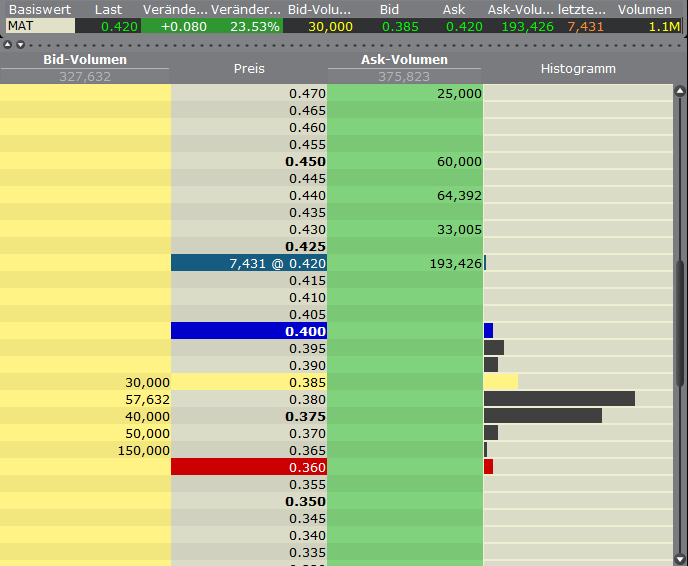Click bid price 0.385 in quote row
This screenshot has width=688, height=566.
click(x=400, y=27)
